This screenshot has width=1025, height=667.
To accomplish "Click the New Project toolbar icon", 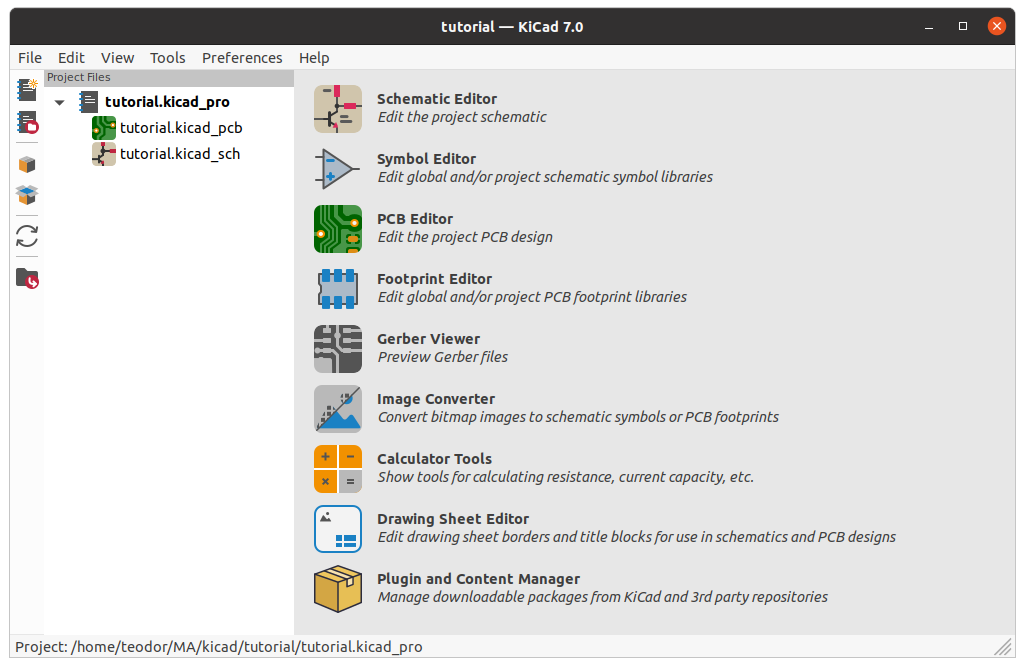I will pos(27,89).
